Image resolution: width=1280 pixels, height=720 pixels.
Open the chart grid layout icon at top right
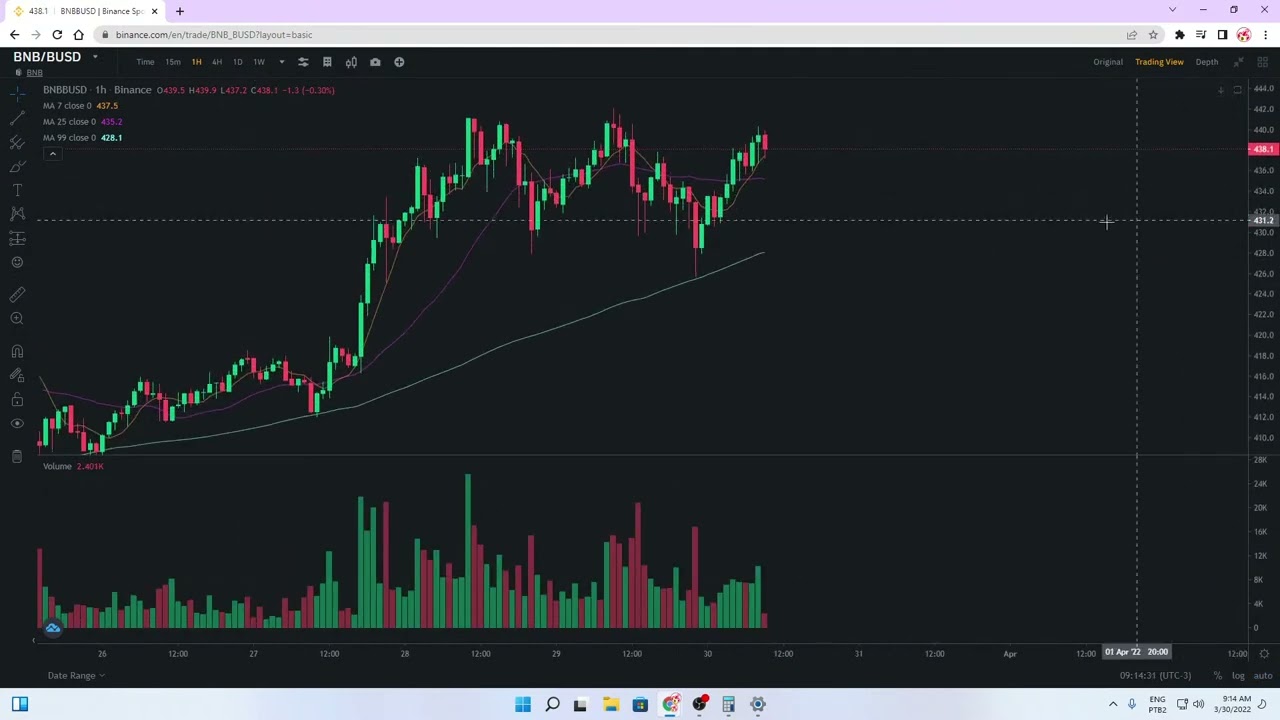click(1263, 62)
